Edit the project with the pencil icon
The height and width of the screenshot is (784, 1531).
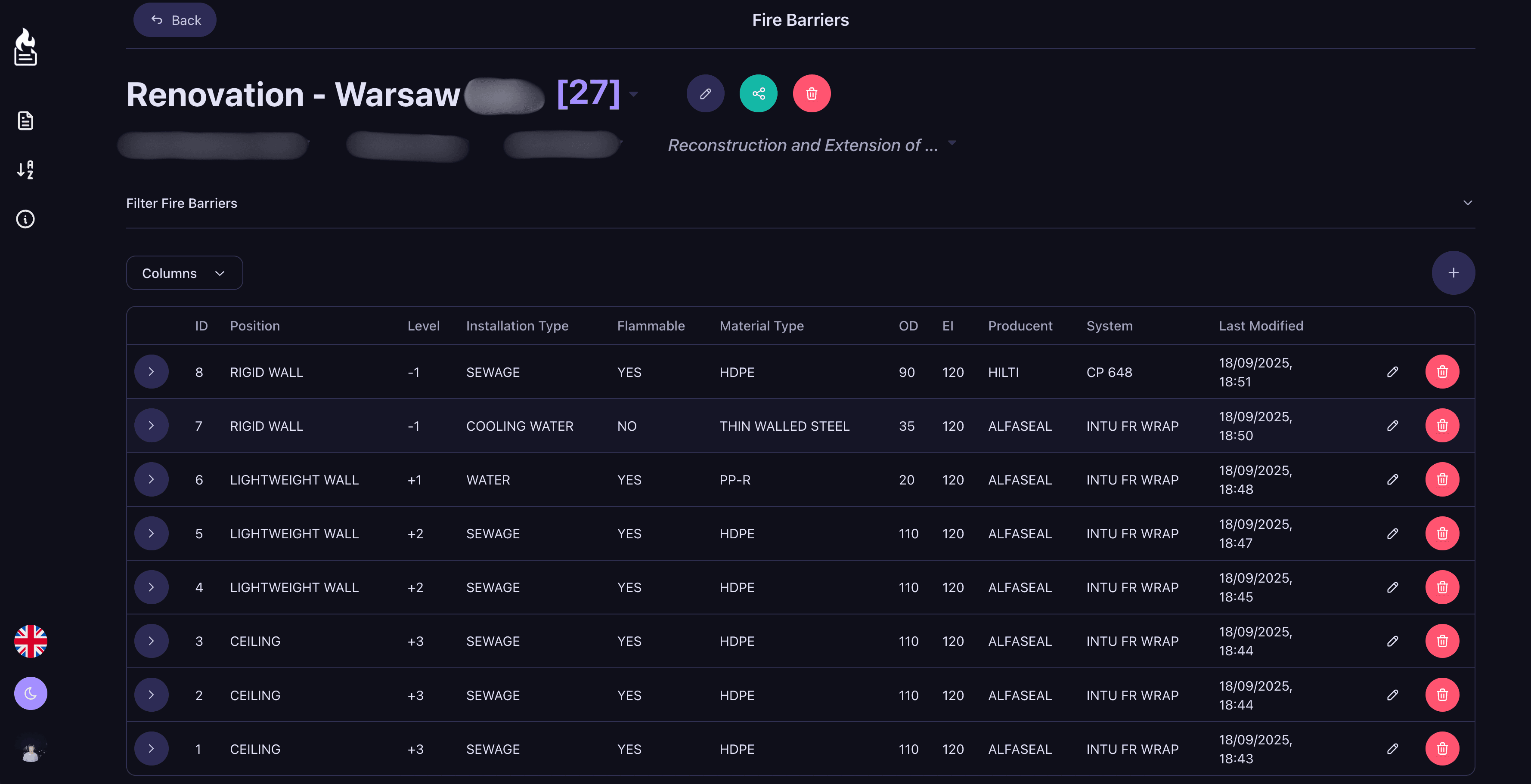click(x=706, y=93)
